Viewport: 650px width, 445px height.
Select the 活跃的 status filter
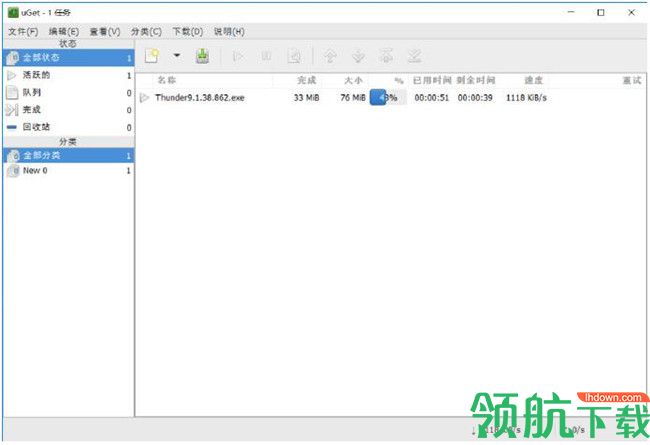69,75
